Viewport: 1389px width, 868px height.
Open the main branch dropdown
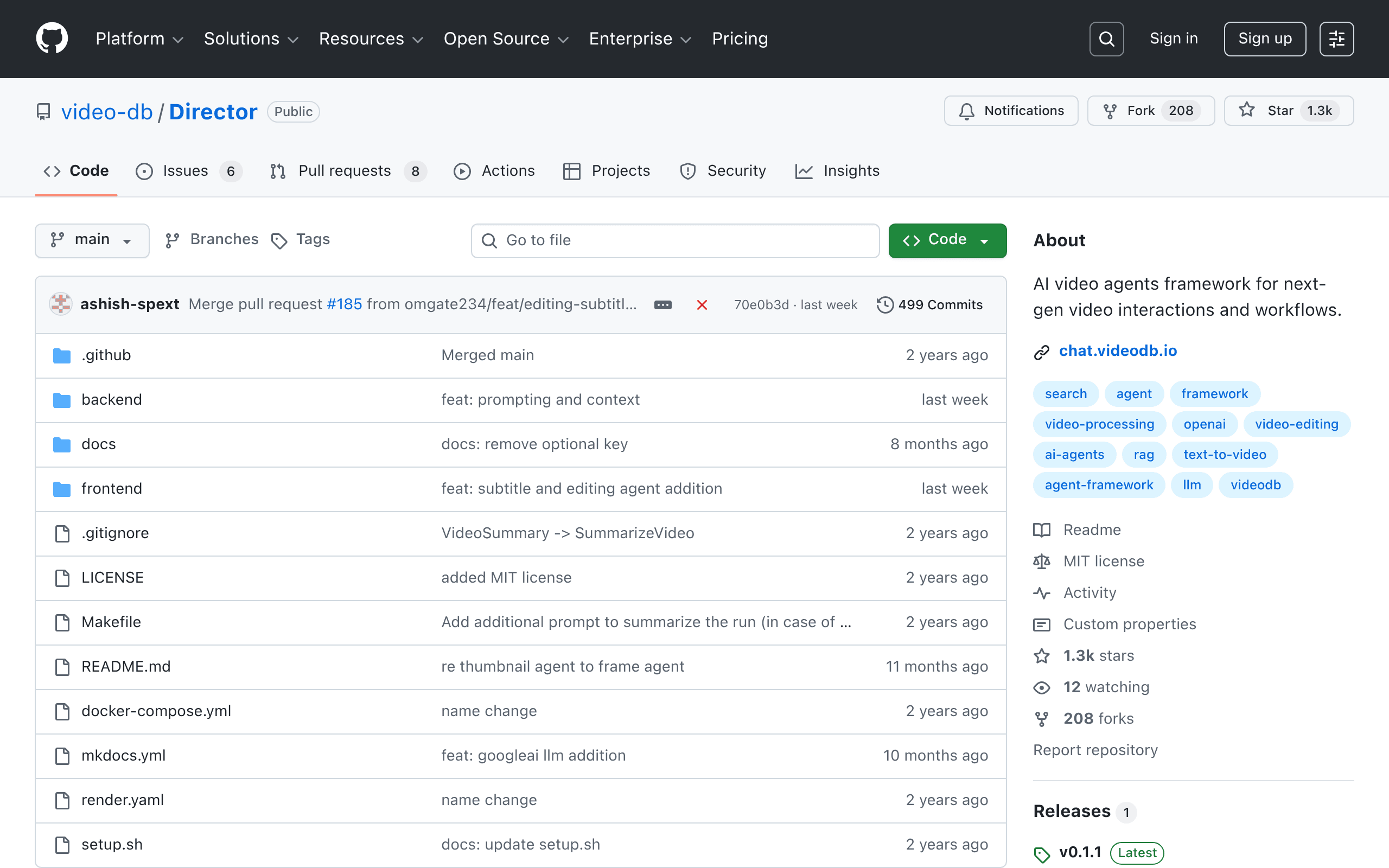92,240
